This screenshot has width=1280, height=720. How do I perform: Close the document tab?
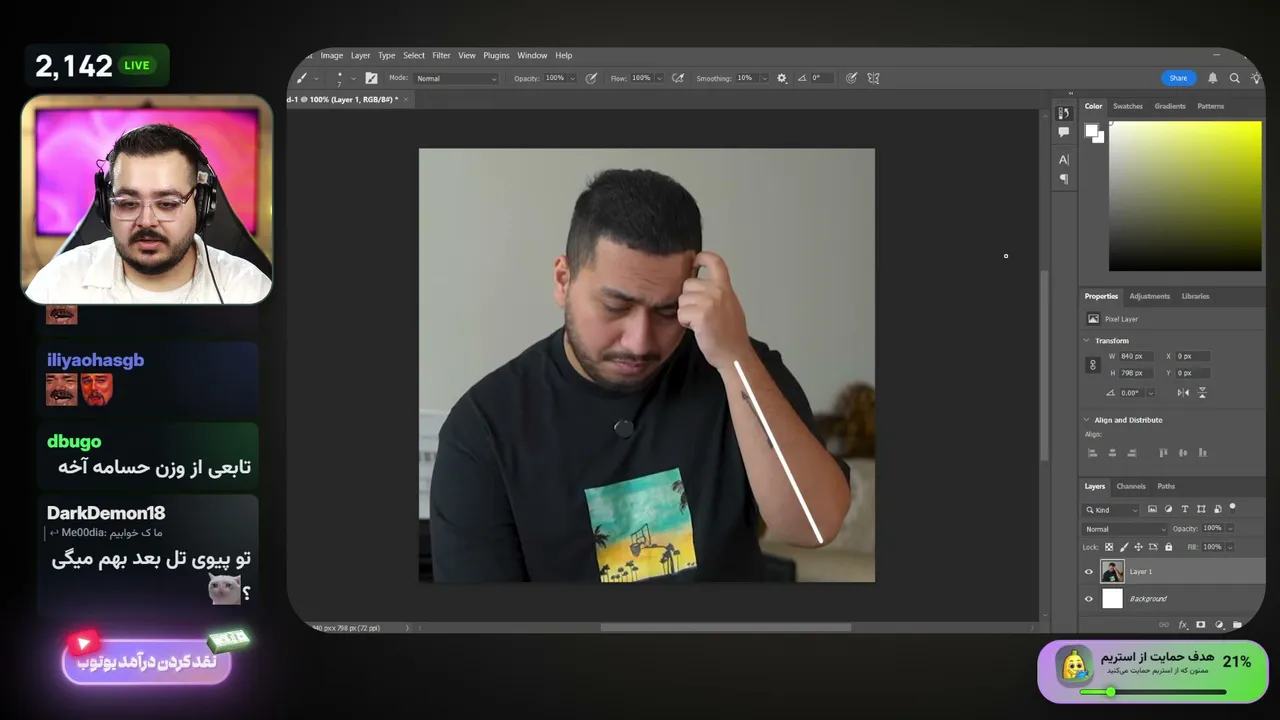(x=405, y=99)
